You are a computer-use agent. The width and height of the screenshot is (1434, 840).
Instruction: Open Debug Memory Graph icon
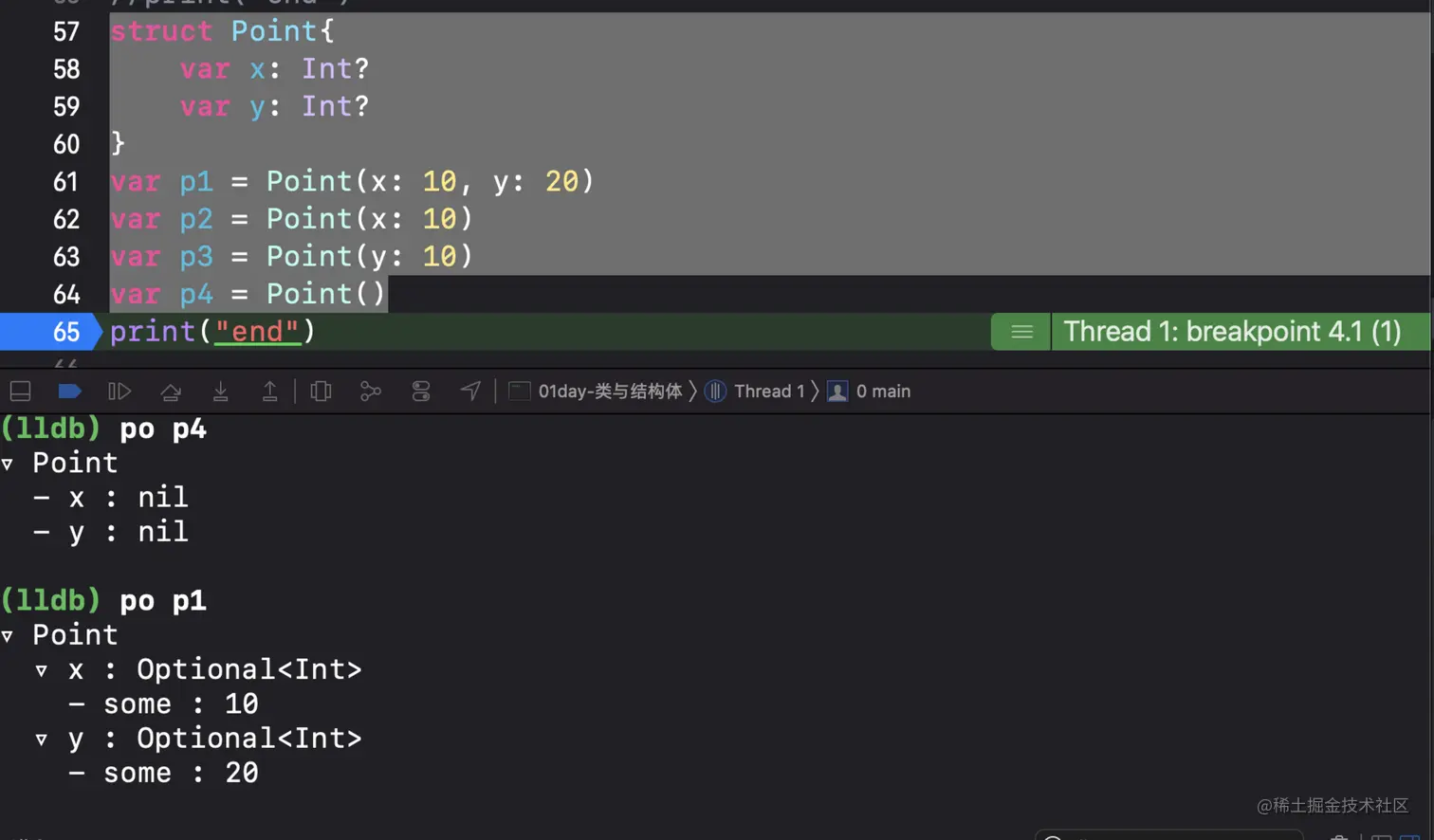(x=370, y=391)
